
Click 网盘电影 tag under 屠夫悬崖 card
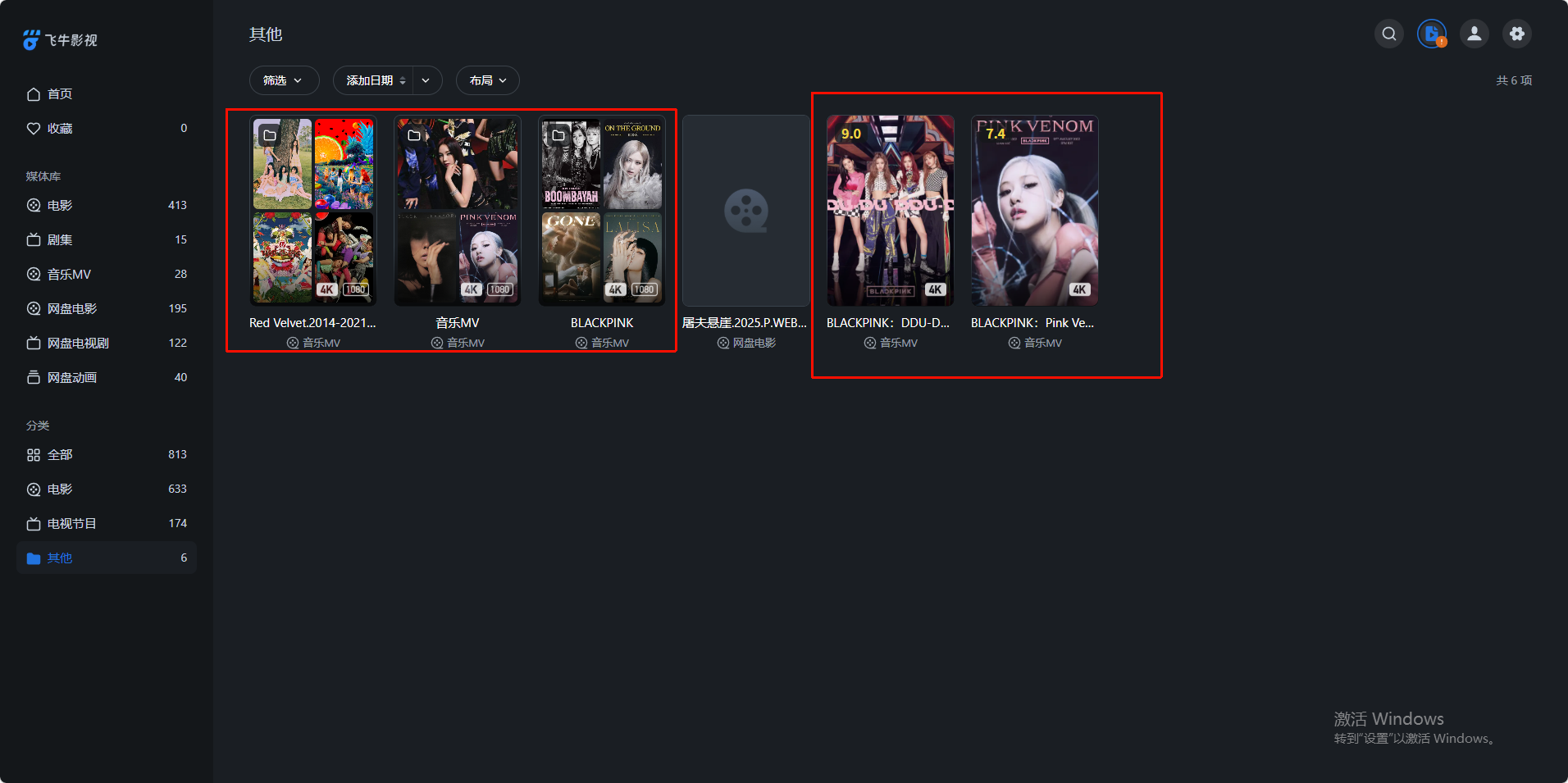click(x=746, y=344)
